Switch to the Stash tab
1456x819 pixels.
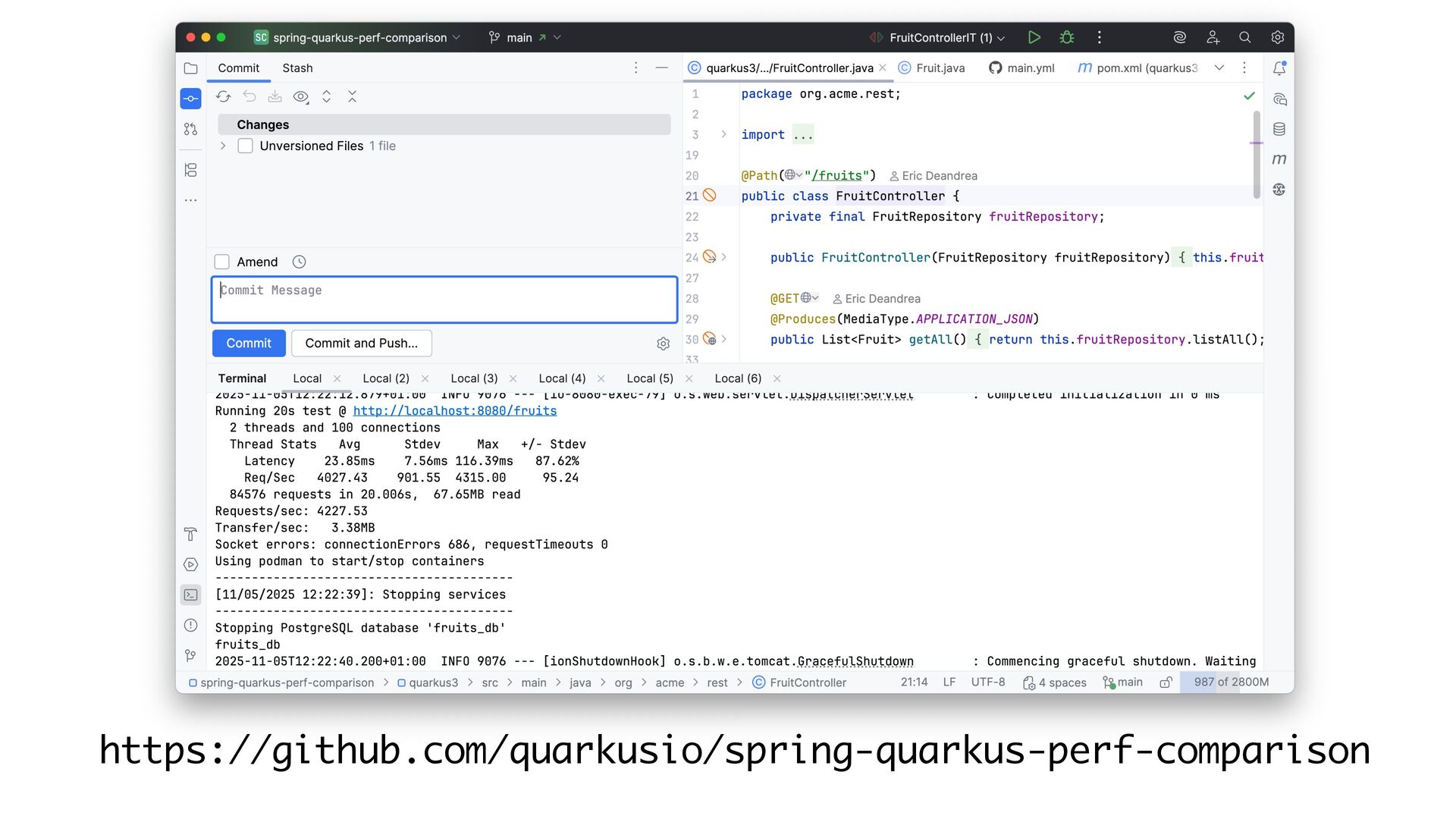[x=297, y=67]
